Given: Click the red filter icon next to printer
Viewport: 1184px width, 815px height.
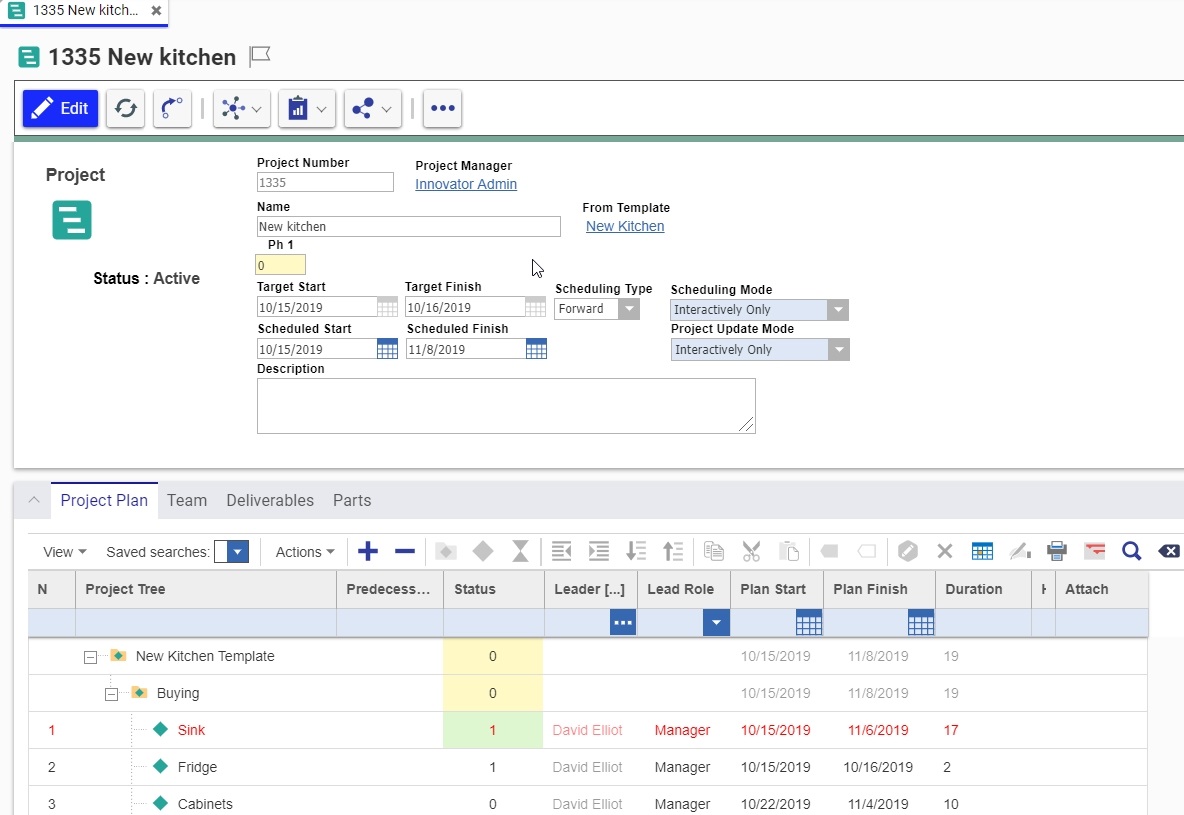Looking at the screenshot, I should 1094,551.
